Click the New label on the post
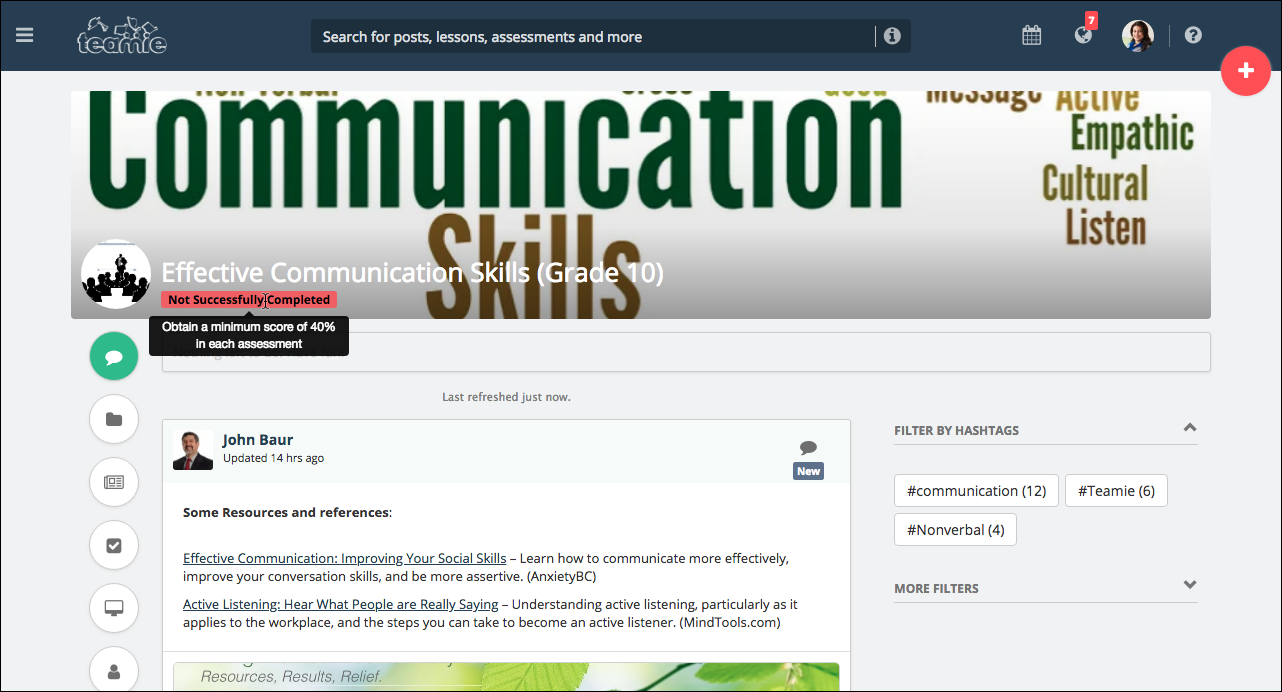This screenshot has height=692, width=1282. coord(808,471)
